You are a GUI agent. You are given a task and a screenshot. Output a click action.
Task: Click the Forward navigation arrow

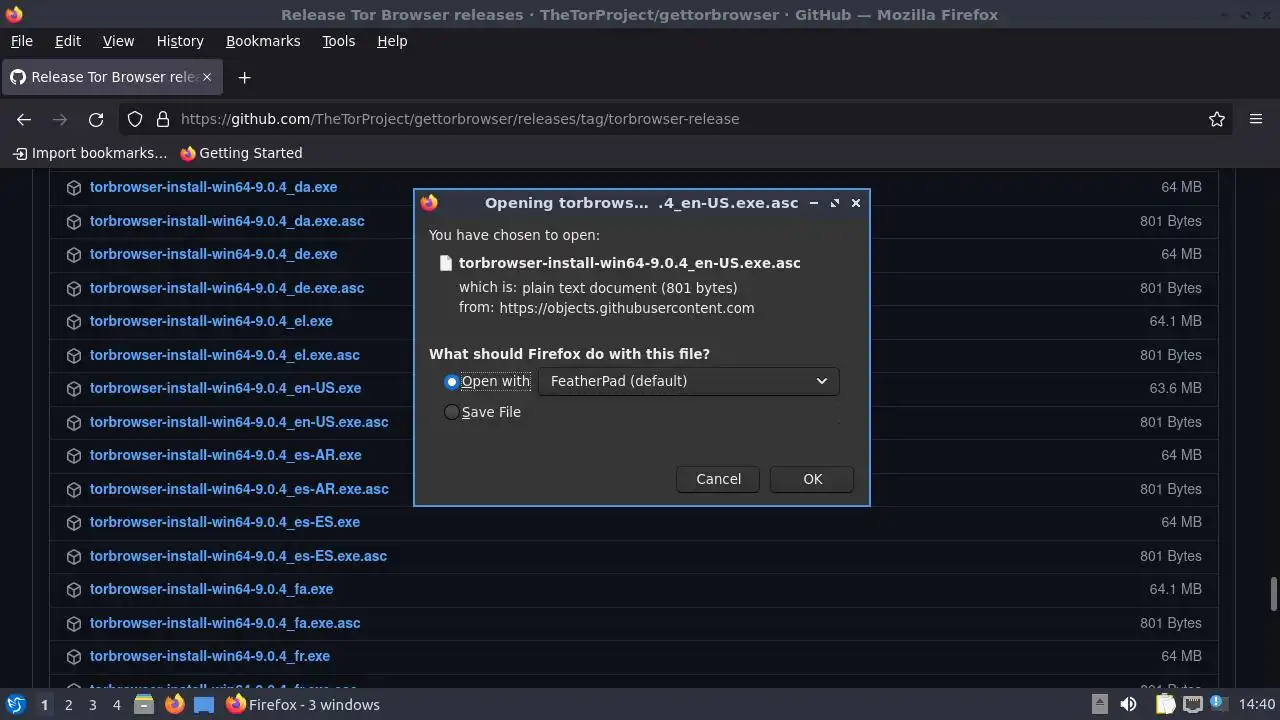60,119
